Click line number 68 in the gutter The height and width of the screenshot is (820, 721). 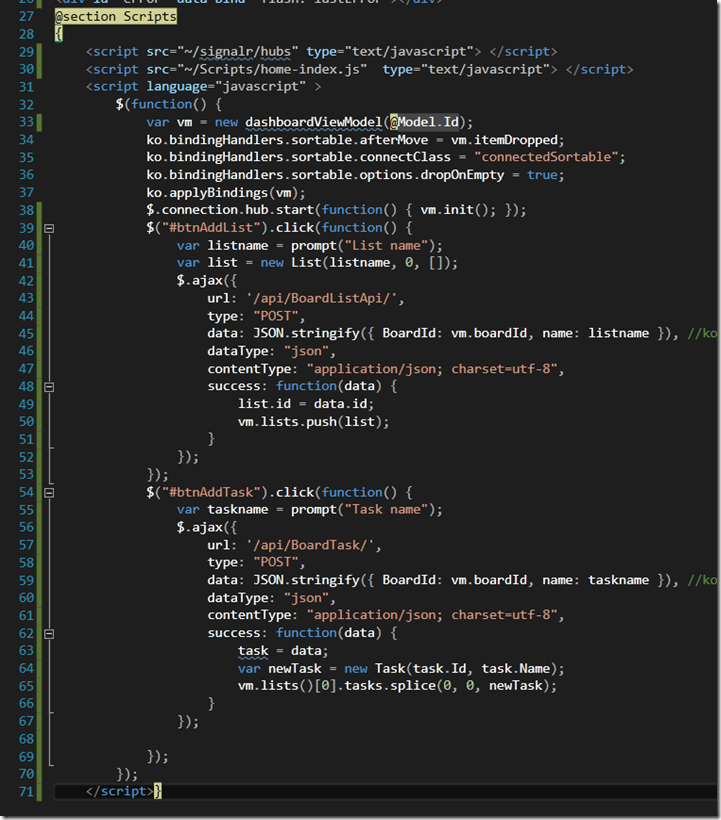26,739
